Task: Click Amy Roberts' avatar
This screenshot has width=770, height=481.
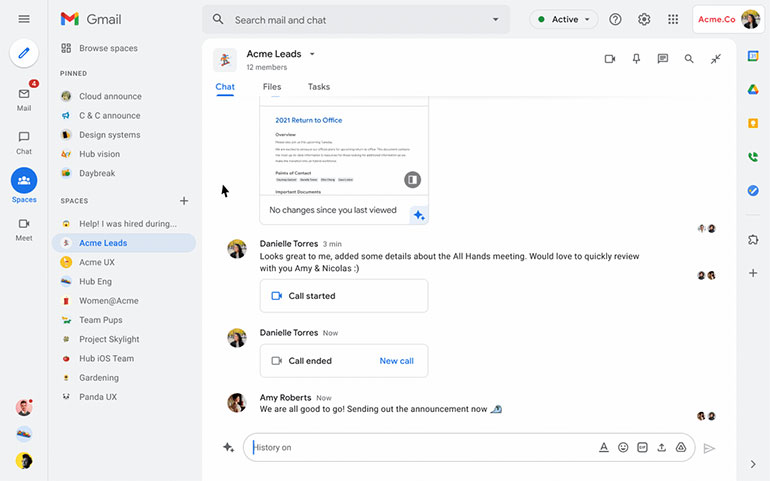Action: (237, 402)
